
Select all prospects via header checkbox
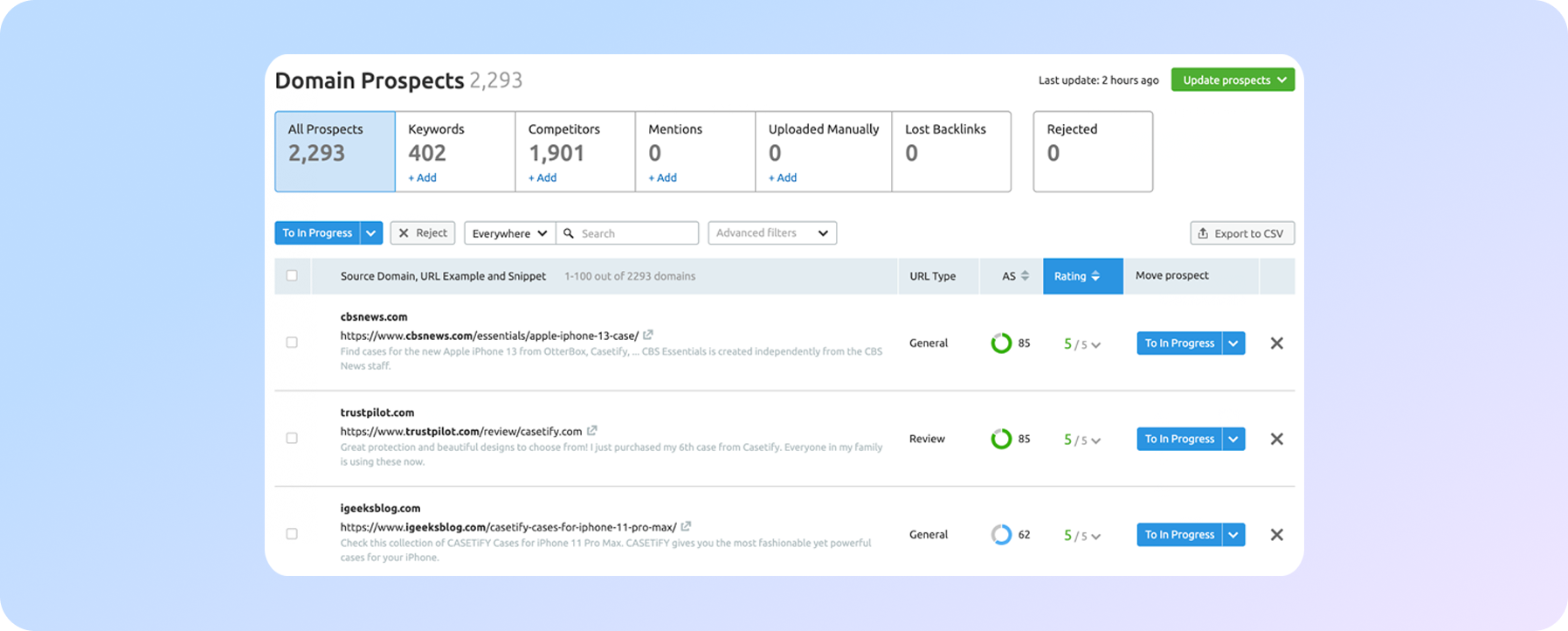click(292, 275)
